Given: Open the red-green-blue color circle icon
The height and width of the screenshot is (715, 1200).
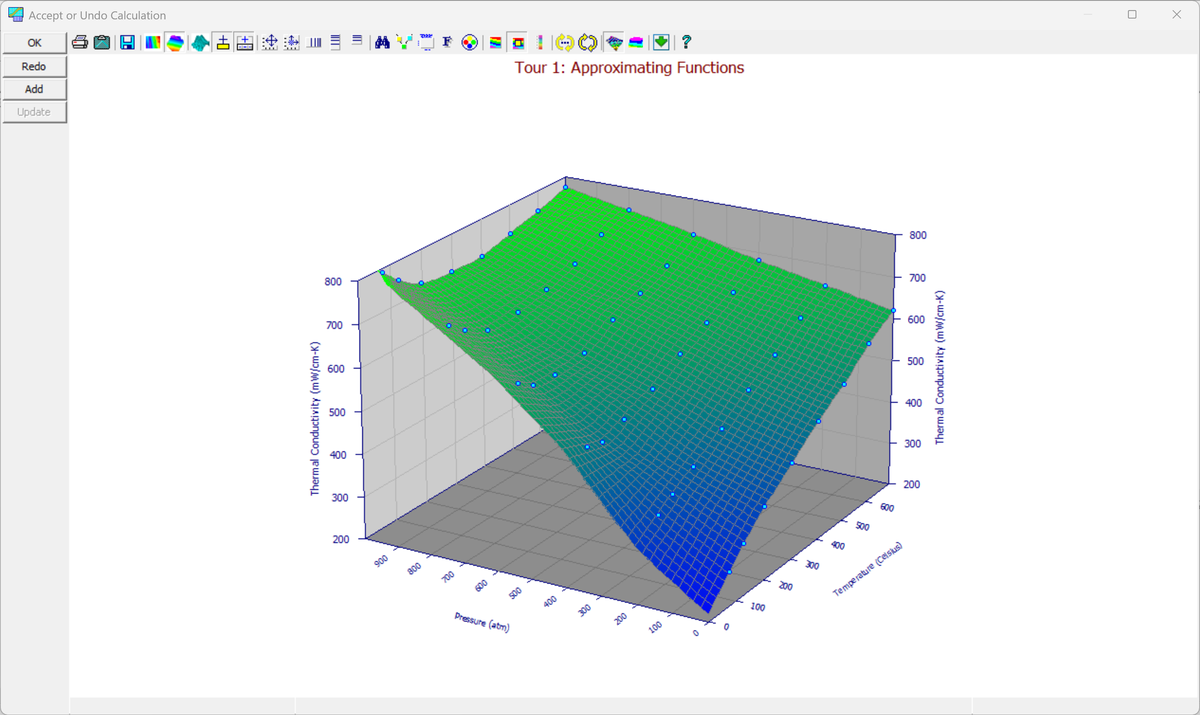Looking at the screenshot, I should 469,42.
